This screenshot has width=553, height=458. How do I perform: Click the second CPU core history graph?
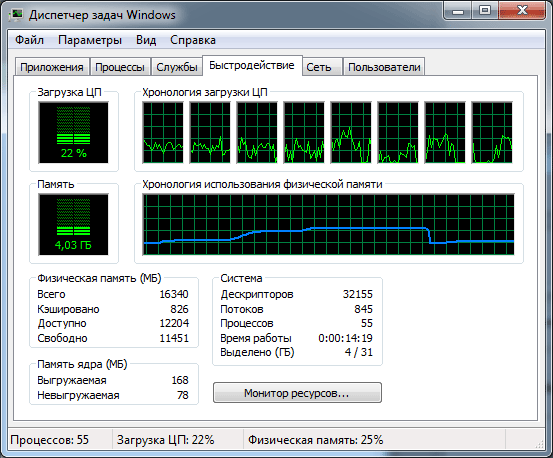pos(210,133)
